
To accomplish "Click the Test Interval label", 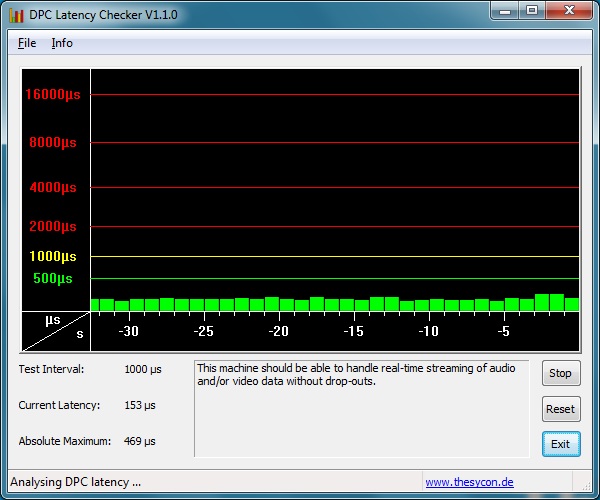I will 51,370.
